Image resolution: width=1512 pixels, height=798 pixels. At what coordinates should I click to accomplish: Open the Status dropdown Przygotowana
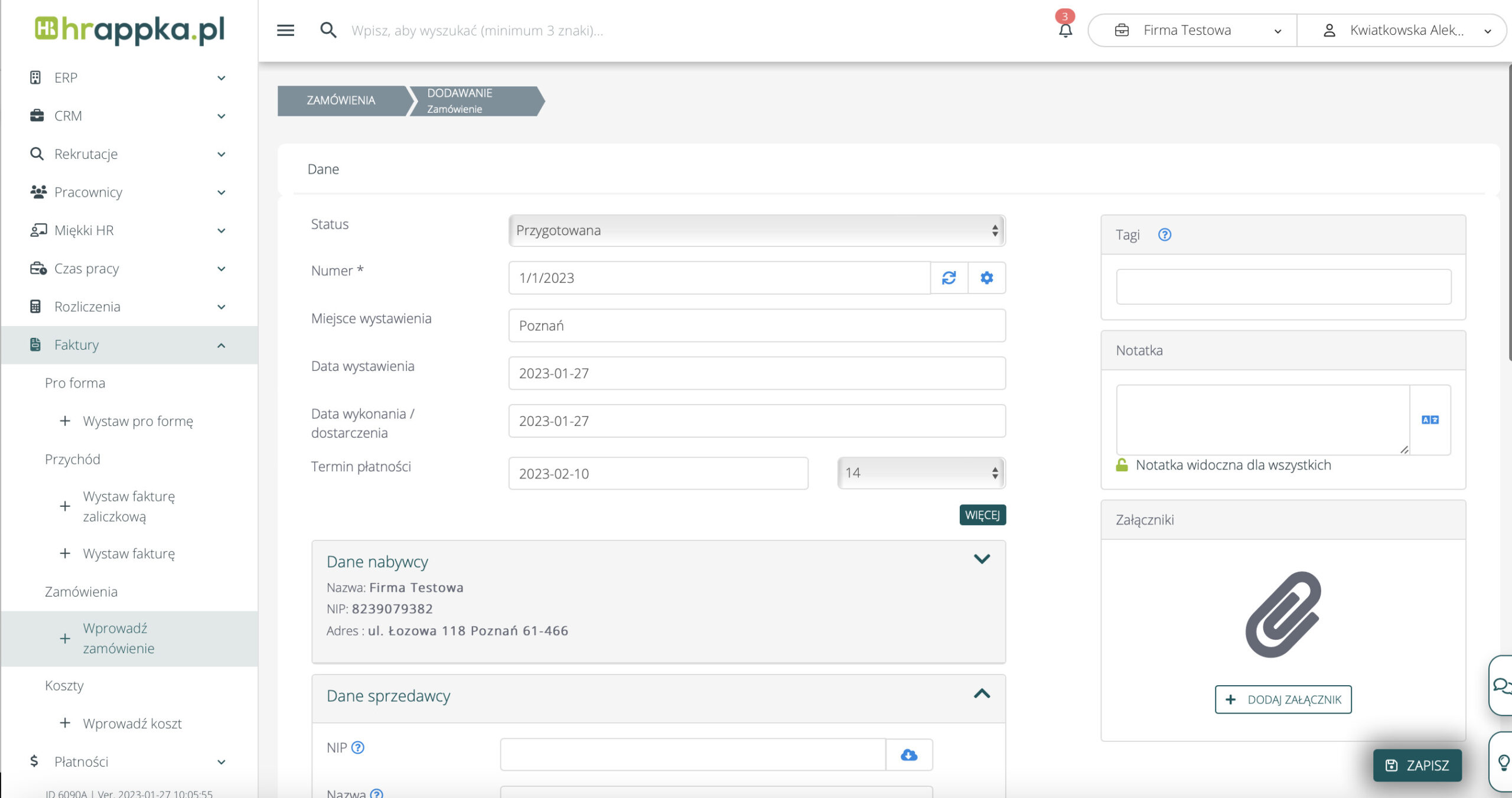click(x=756, y=230)
